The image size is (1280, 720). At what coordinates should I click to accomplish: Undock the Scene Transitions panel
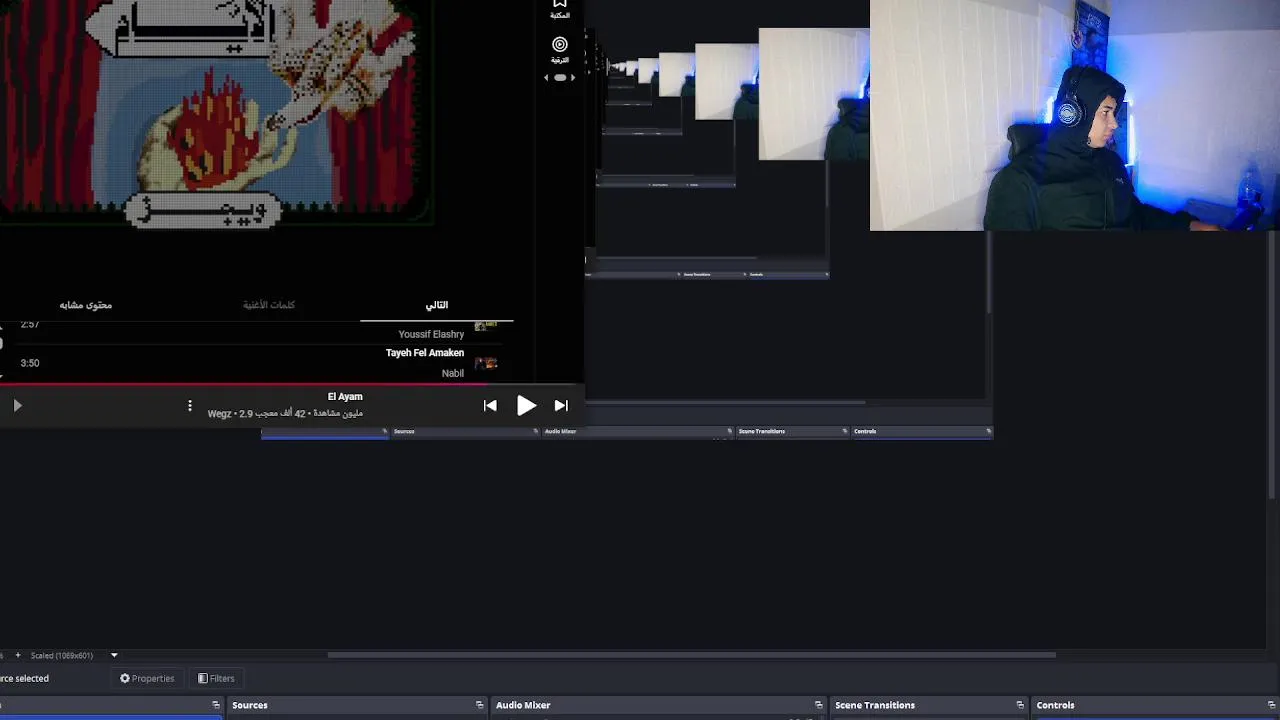[1020, 705]
